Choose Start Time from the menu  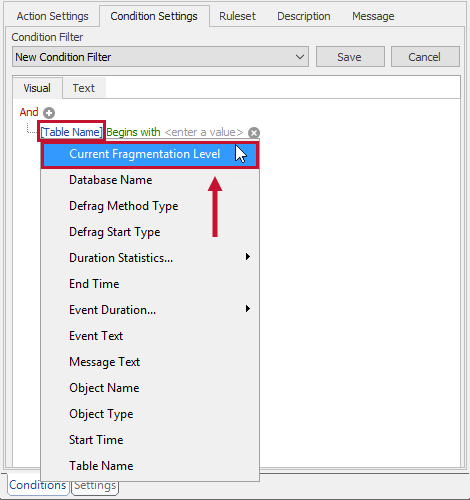(150, 440)
